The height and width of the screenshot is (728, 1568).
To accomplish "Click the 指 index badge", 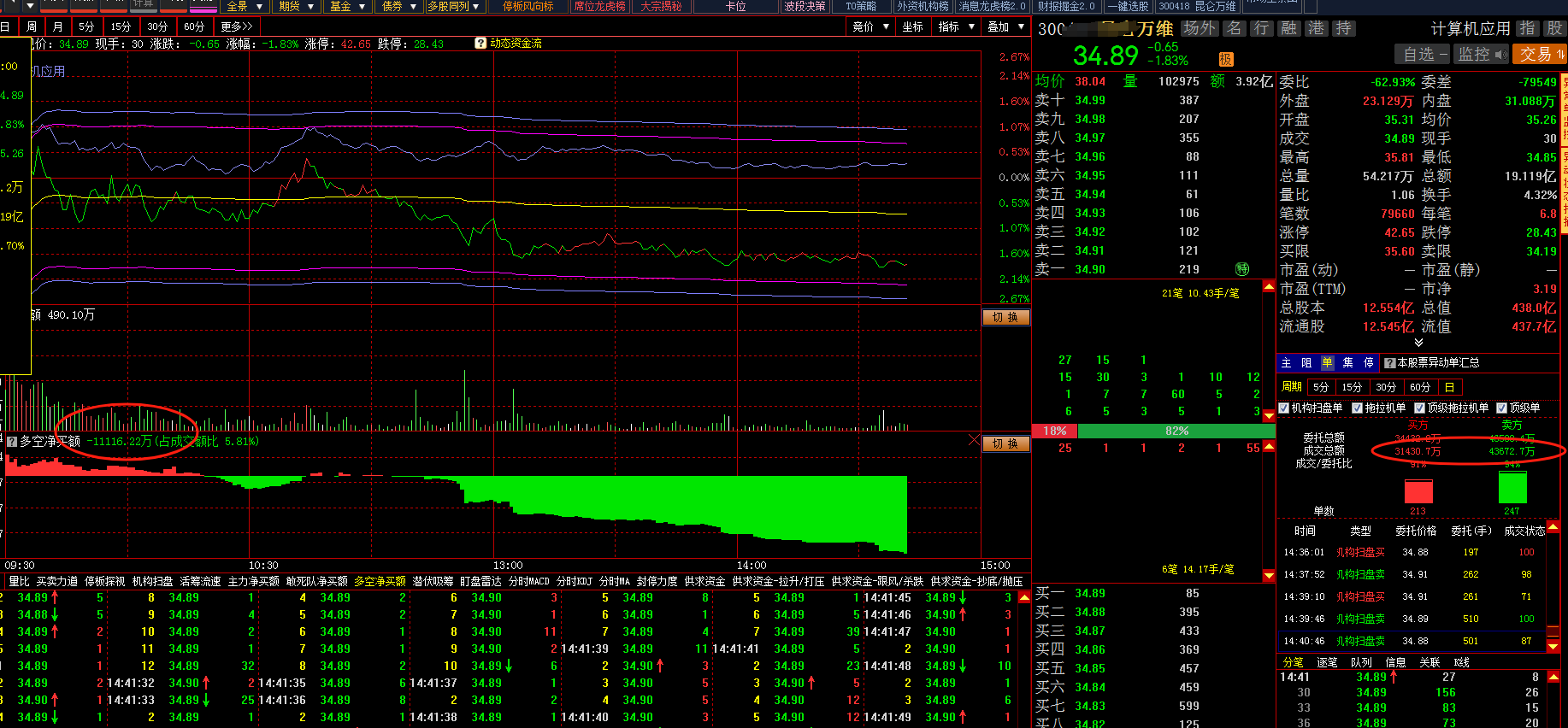I will 1527,28.
